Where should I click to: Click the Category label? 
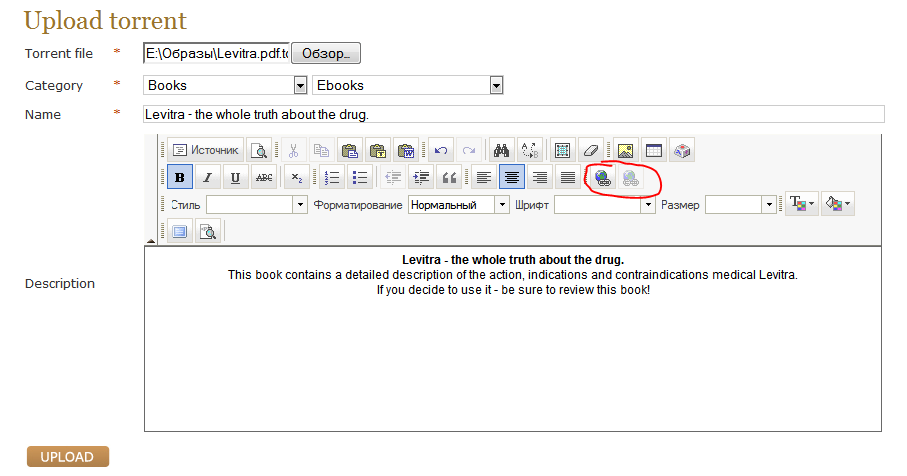54,86
